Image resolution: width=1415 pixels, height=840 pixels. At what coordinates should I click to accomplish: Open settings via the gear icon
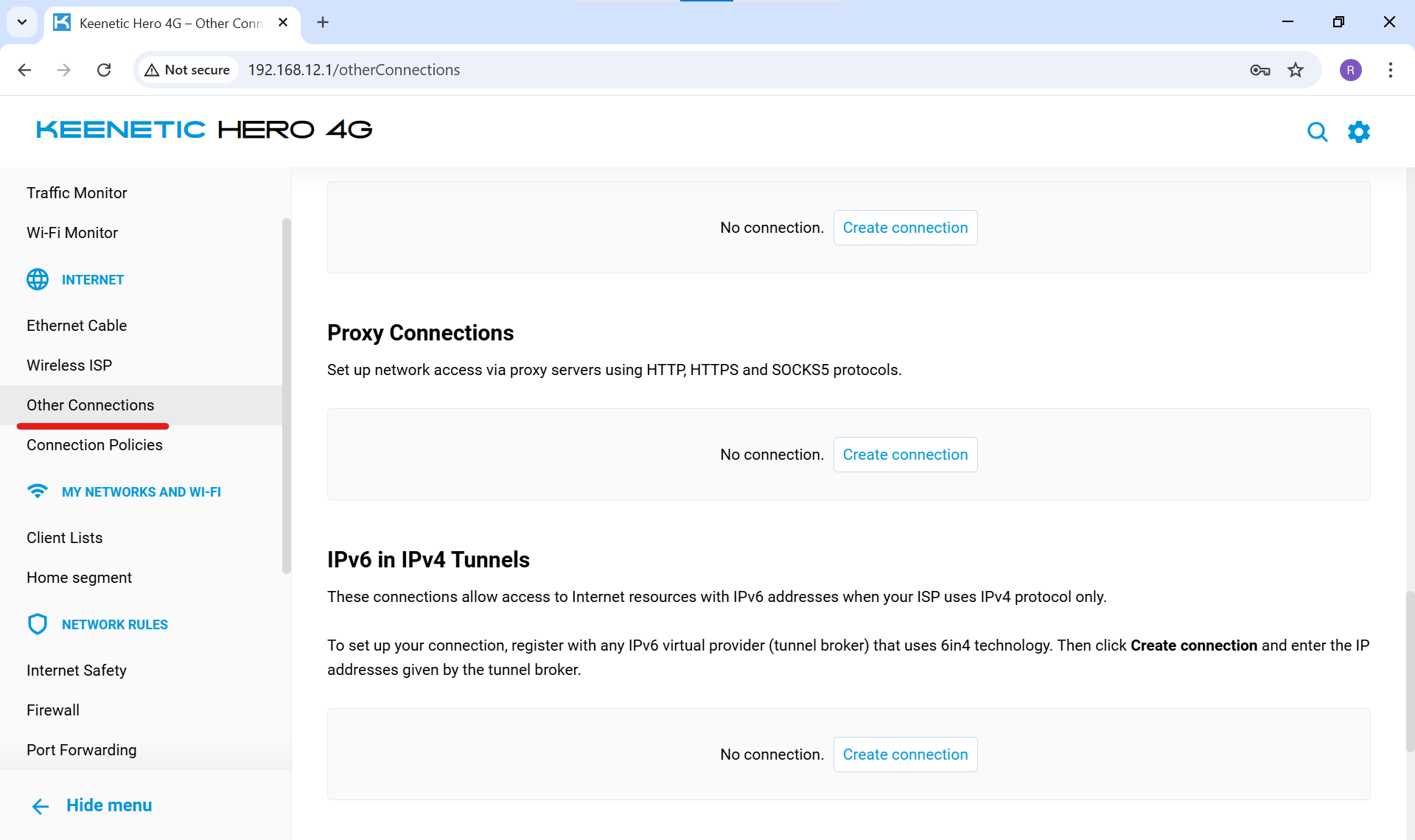tap(1358, 132)
